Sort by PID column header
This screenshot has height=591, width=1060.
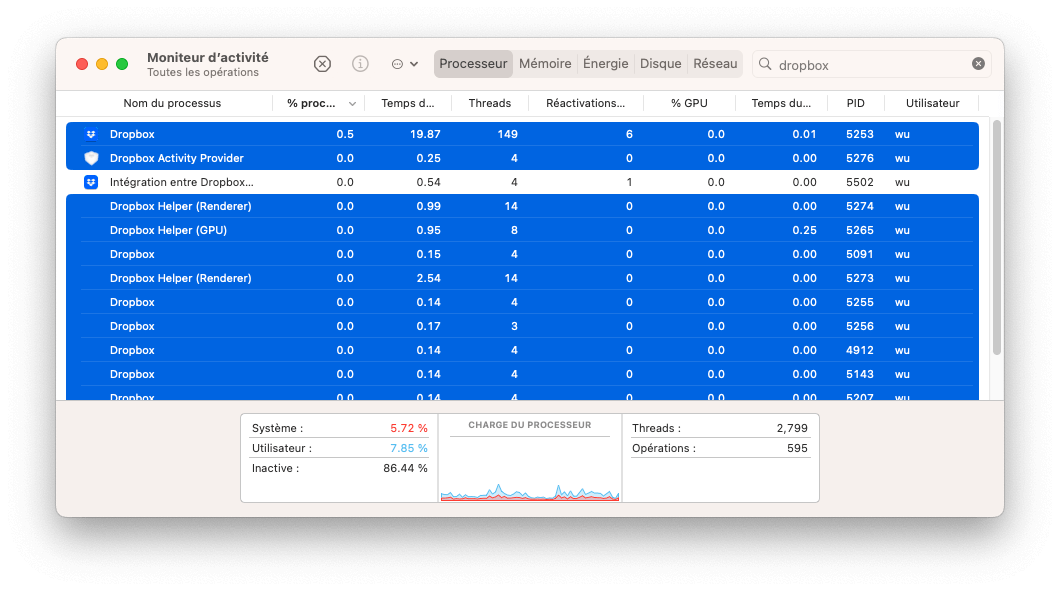coord(855,103)
